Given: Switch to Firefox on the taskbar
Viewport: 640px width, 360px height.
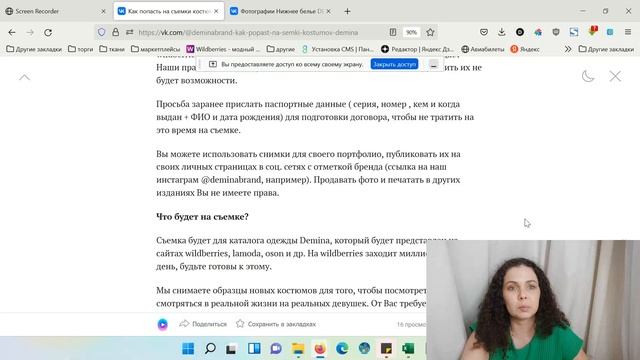Looking at the screenshot, I should [x=320, y=349].
